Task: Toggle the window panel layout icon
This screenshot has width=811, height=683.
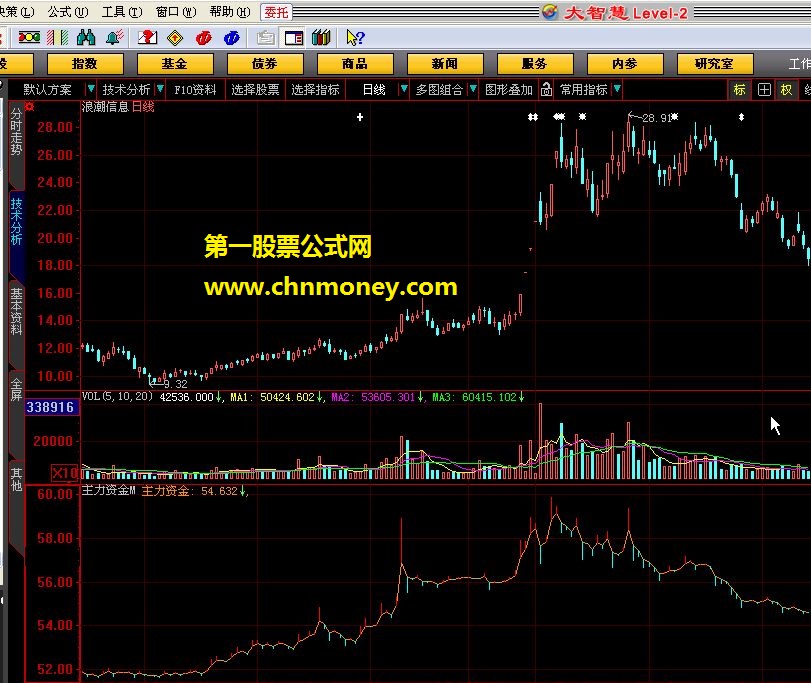Action: point(294,38)
